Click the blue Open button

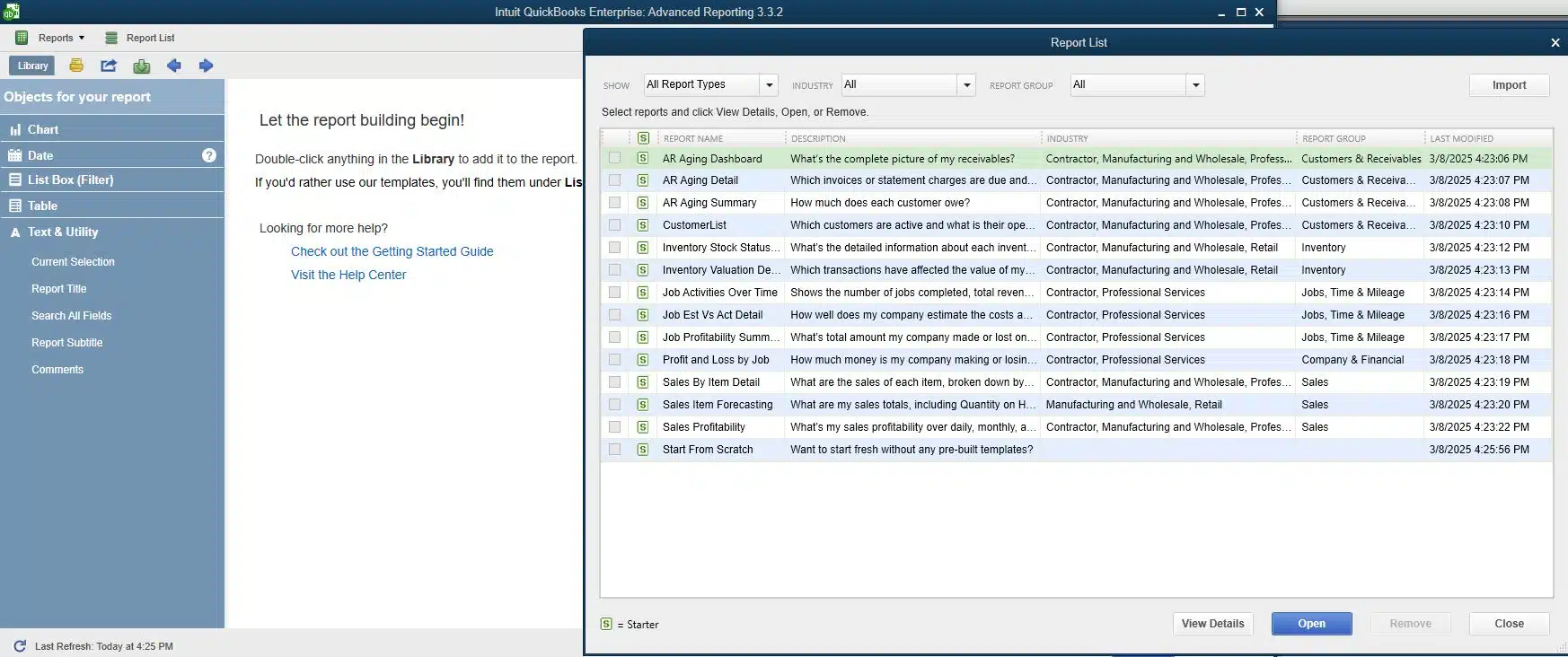coord(1311,624)
